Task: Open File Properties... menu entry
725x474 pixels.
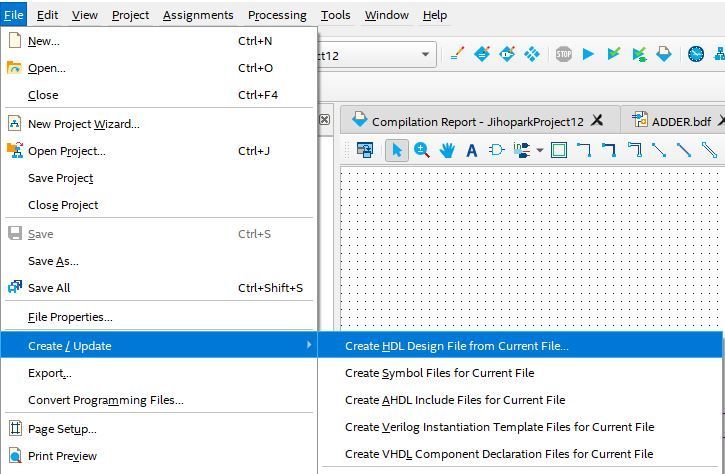Action: [159, 317]
